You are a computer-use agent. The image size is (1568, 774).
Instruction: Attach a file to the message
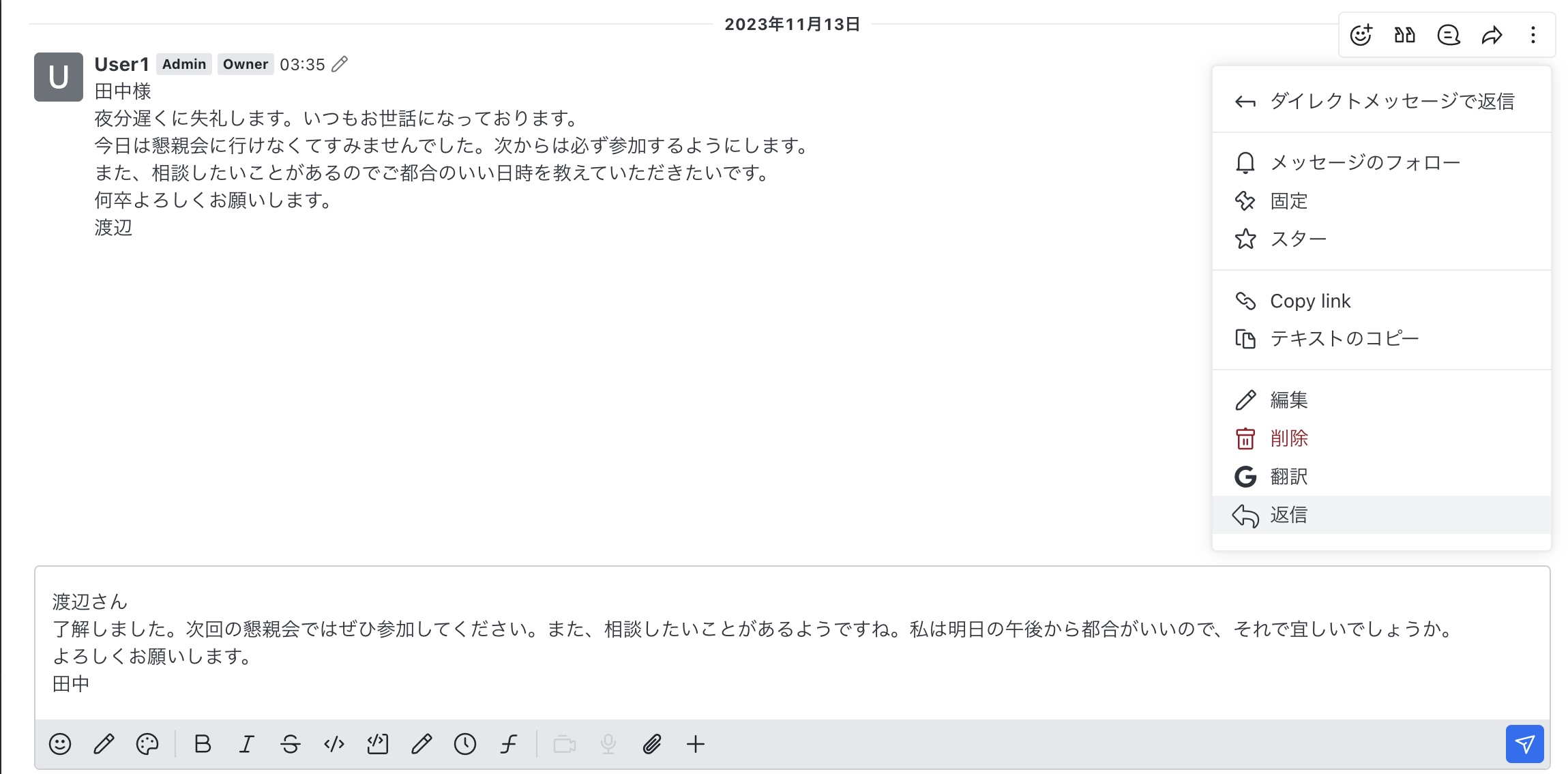(x=653, y=744)
